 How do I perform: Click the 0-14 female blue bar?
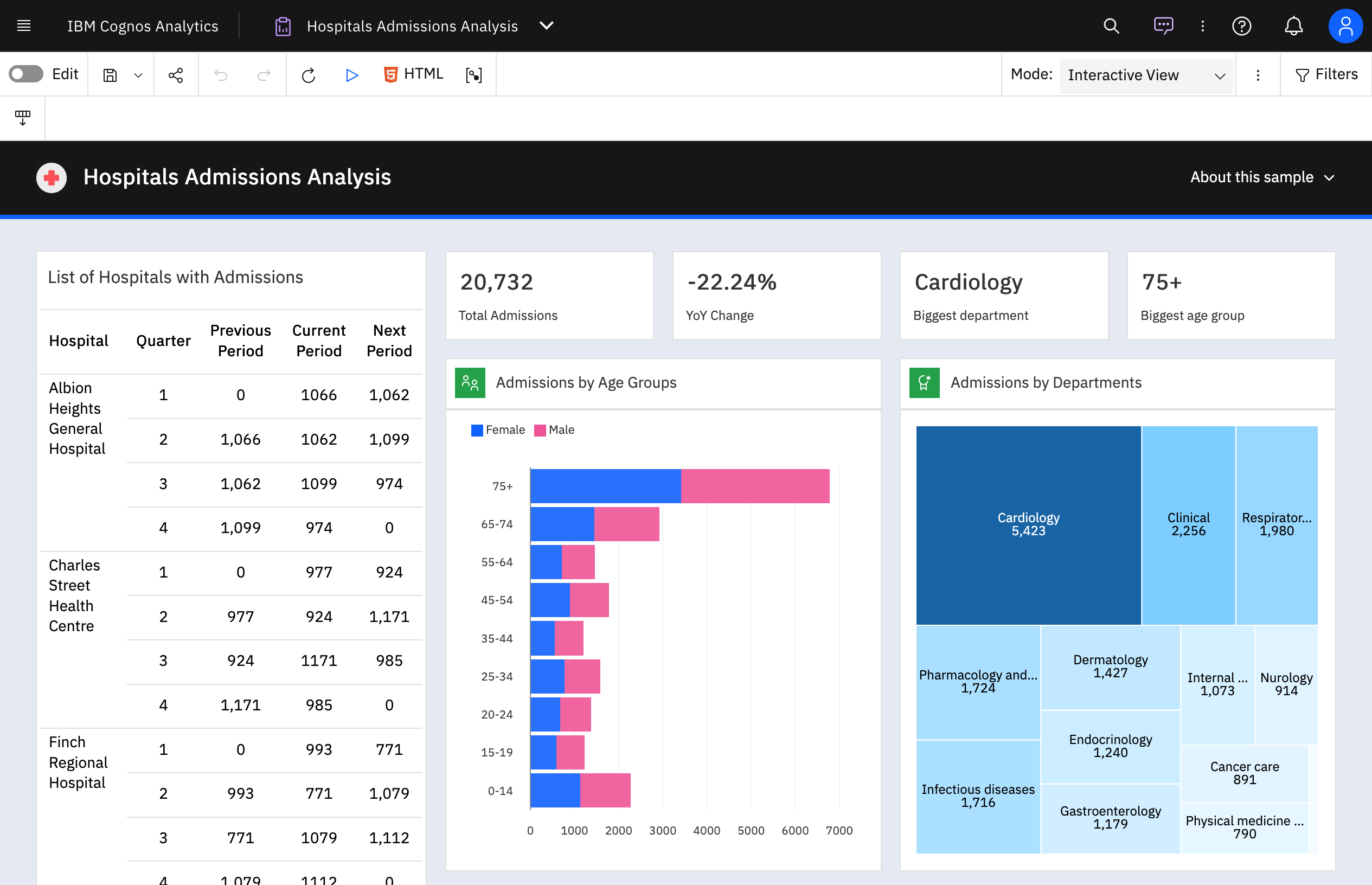555,791
